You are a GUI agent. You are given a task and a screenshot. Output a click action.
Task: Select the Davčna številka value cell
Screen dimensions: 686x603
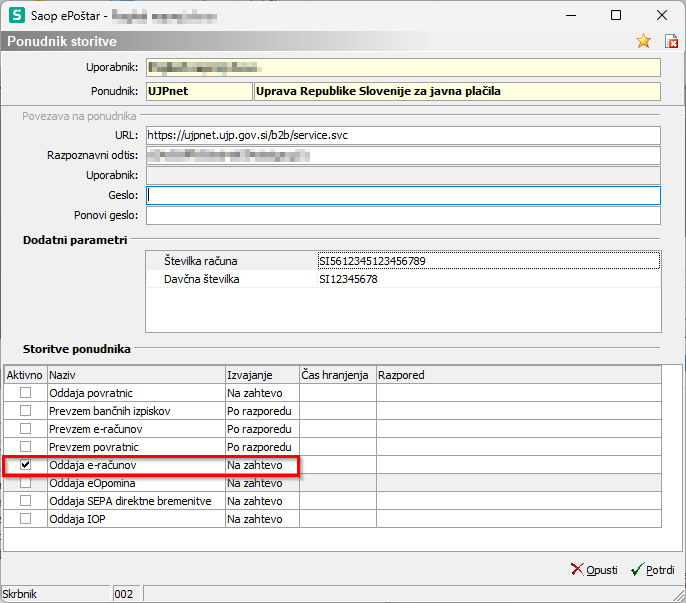click(x=488, y=279)
